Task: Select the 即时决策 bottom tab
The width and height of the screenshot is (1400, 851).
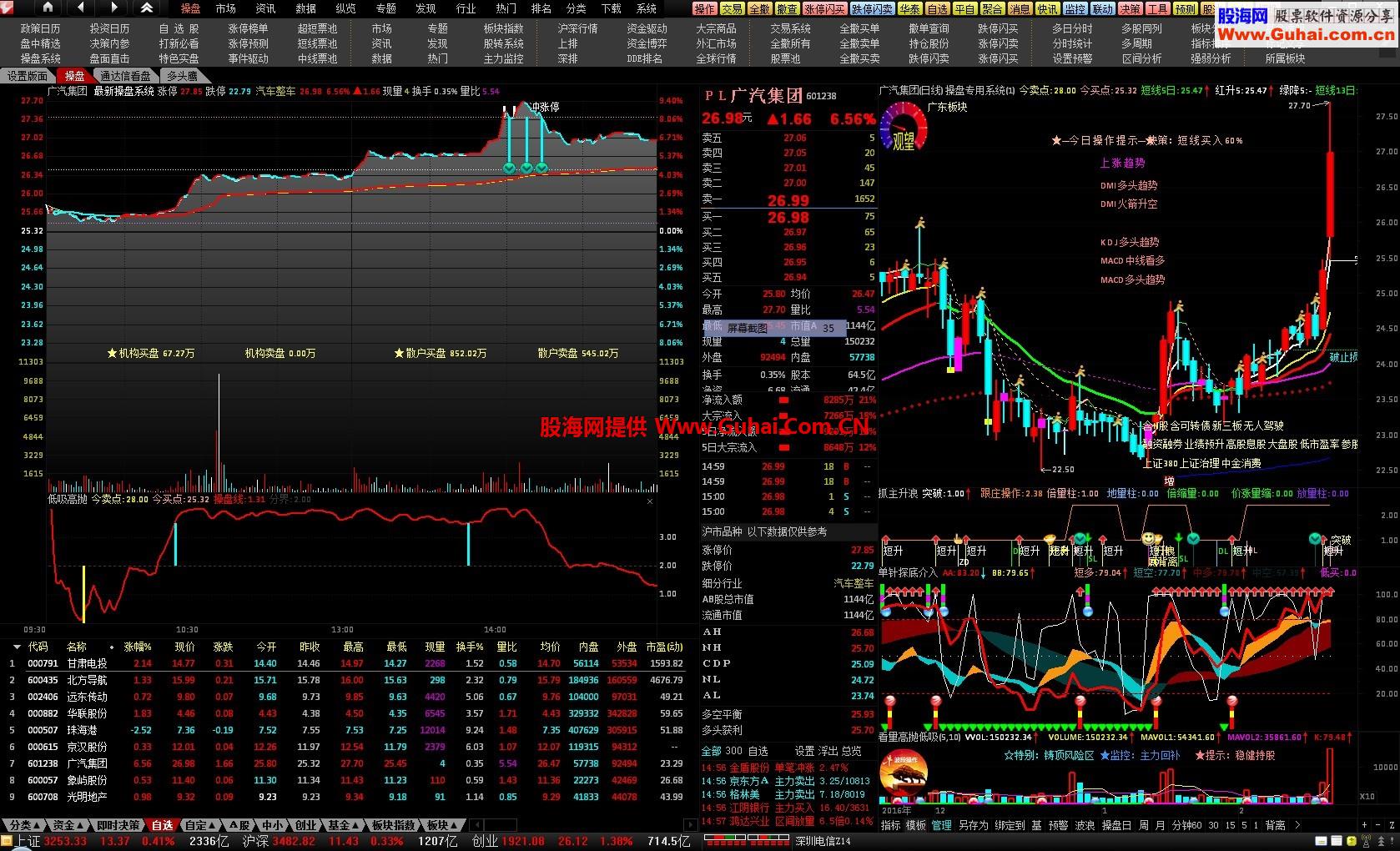Action: (118, 825)
